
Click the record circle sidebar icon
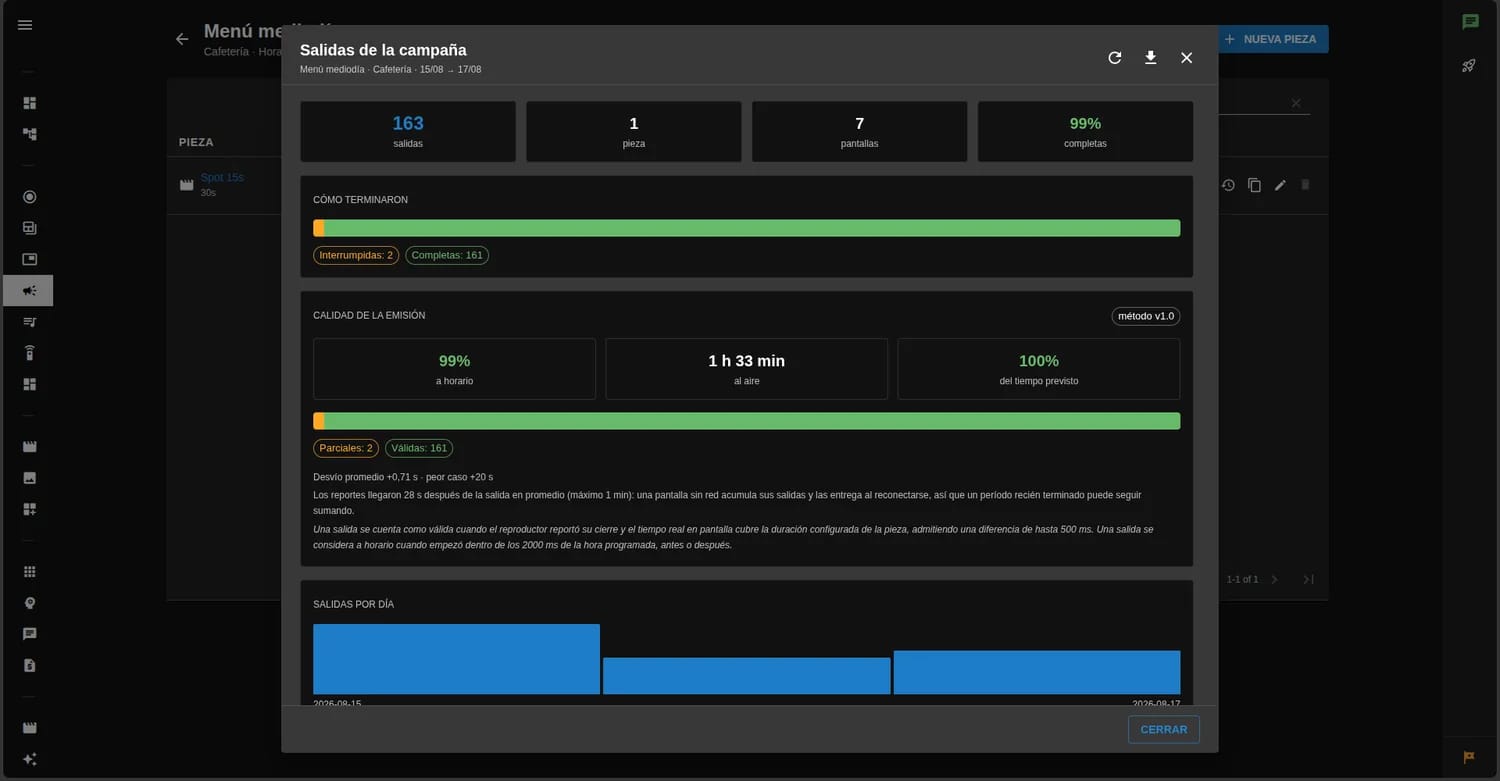point(30,197)
